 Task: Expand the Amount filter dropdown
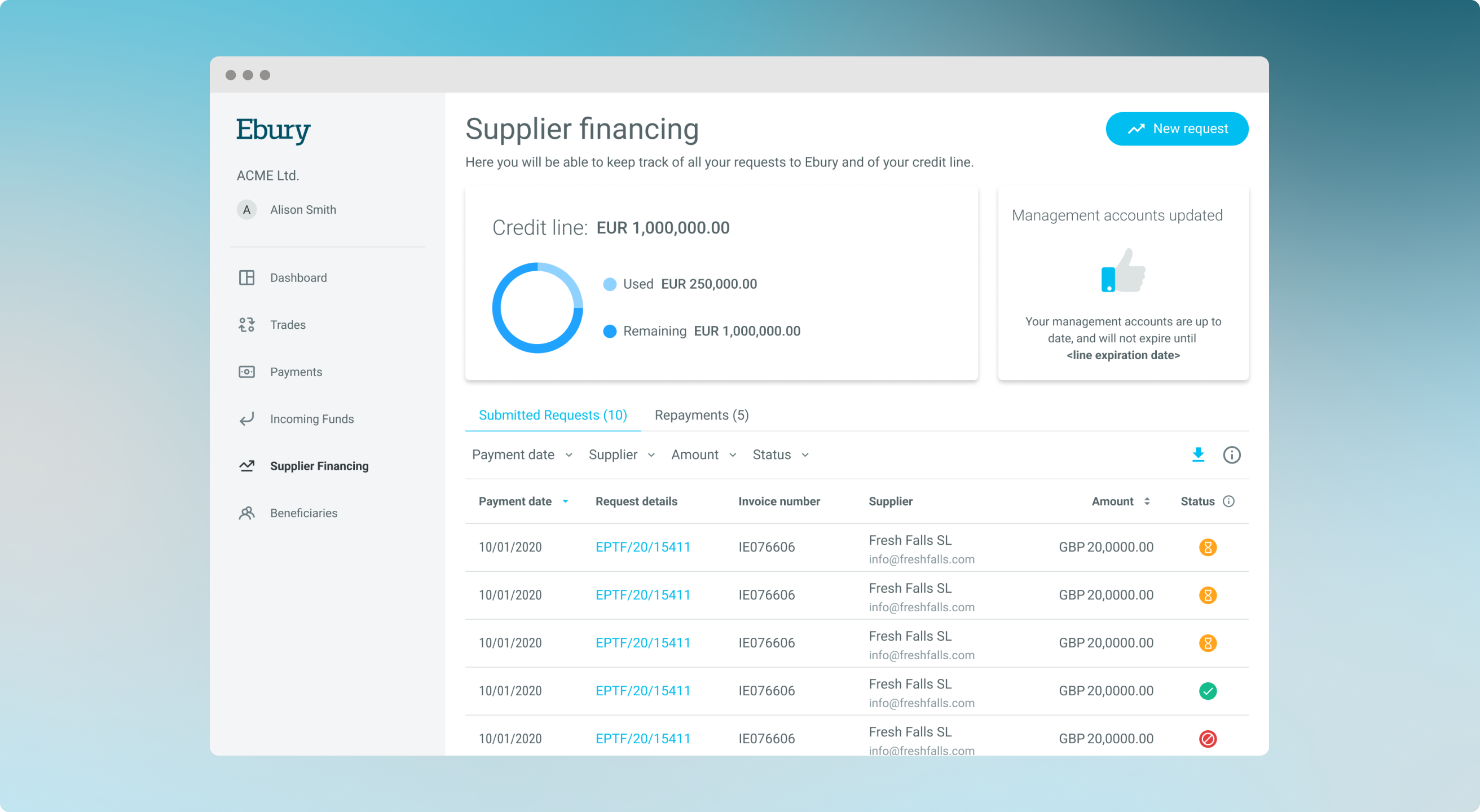pyautogui.click(x=704, y=455)
